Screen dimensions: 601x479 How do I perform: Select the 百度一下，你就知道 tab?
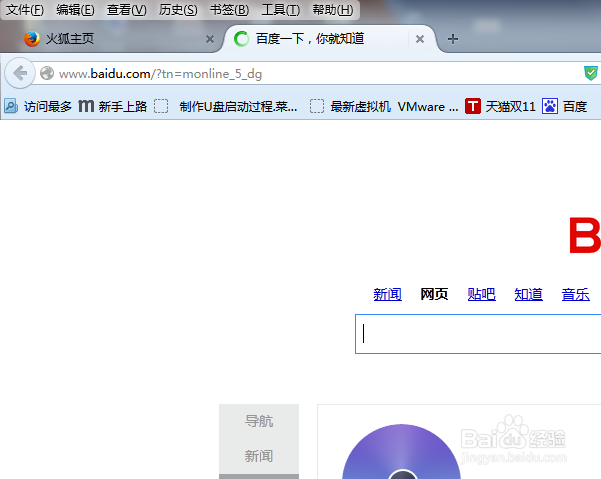(x=330, y=39)
